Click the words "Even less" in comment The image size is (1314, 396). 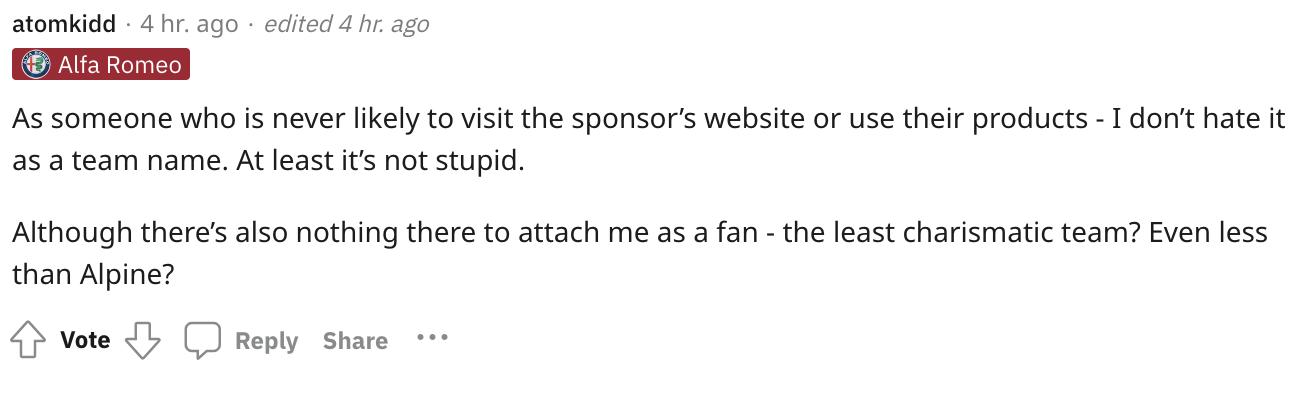click(x=1208, y=233)
